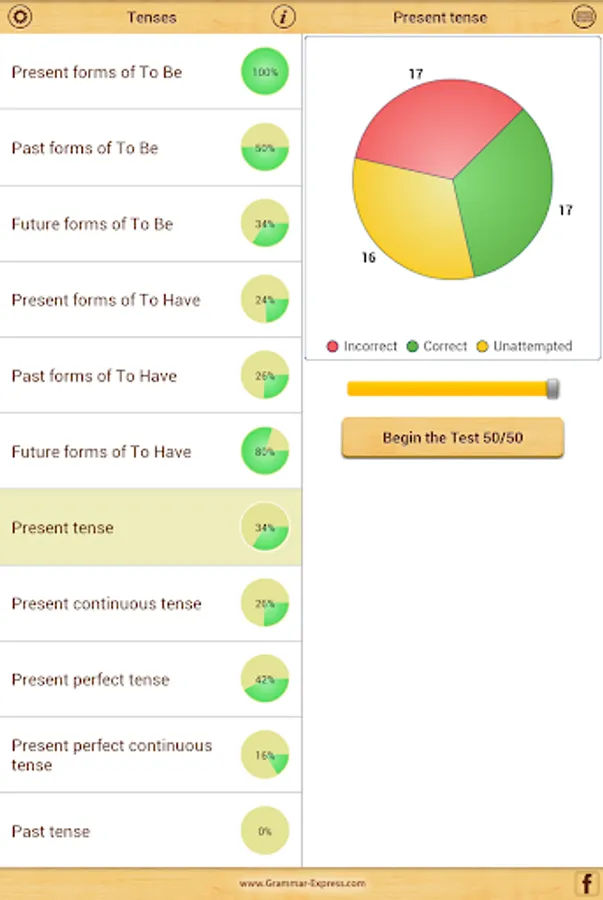
Task: Select Future forms of To Be
Action: point(92,224)
